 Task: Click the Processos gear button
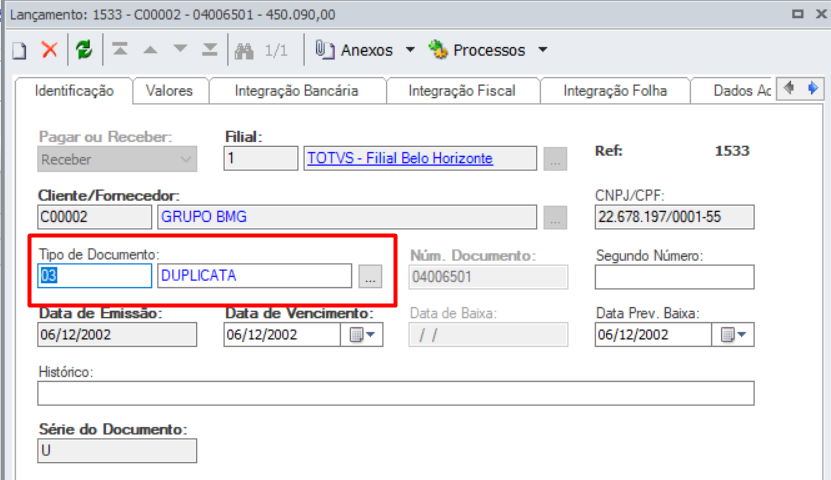[476, 50]
